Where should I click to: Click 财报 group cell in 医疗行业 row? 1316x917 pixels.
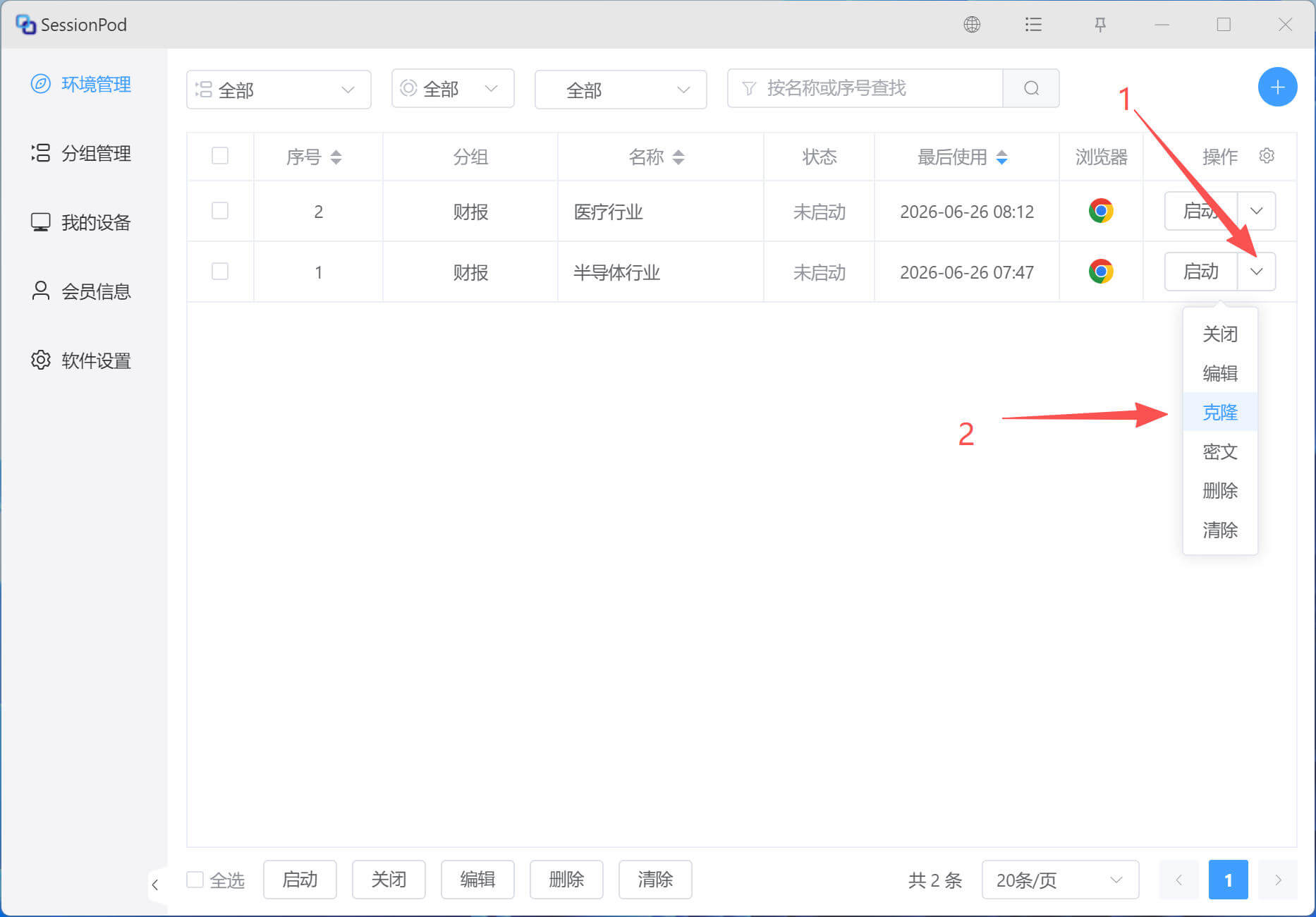tap(470, 212)
